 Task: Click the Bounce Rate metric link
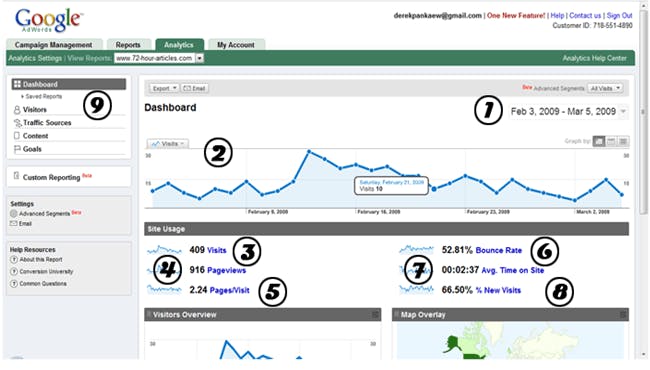coord(499,250)
